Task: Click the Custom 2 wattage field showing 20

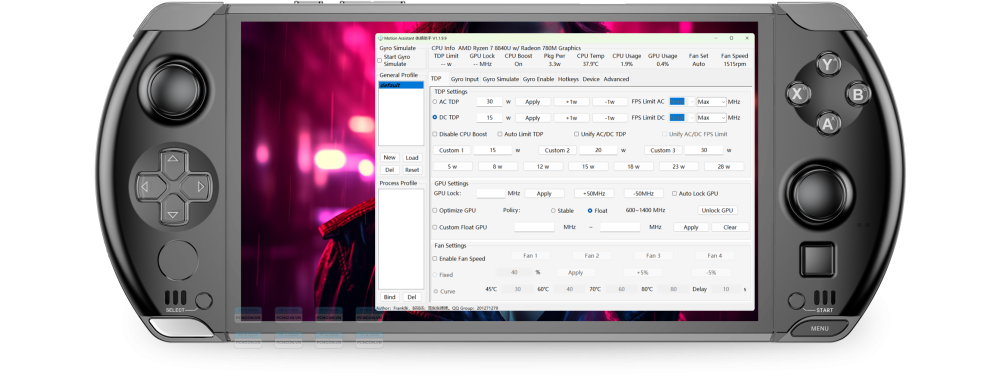Action: [x=598, y=150]
